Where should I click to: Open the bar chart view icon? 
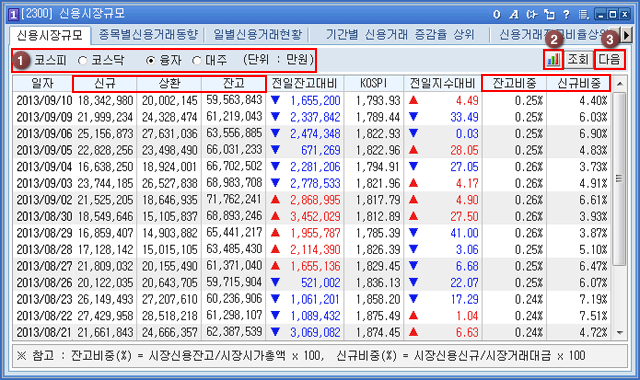(553, 60)
